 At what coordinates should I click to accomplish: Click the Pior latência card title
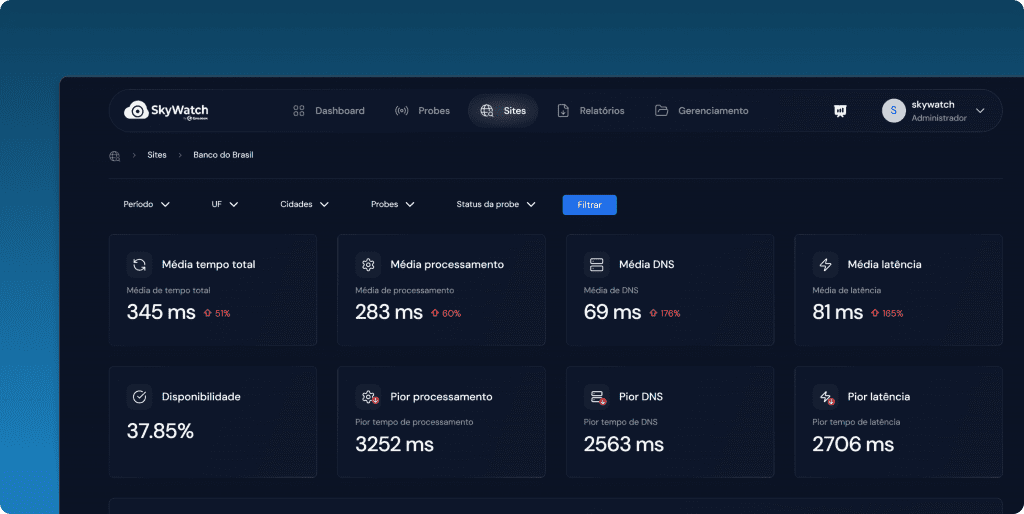click(x=878, y=396)
